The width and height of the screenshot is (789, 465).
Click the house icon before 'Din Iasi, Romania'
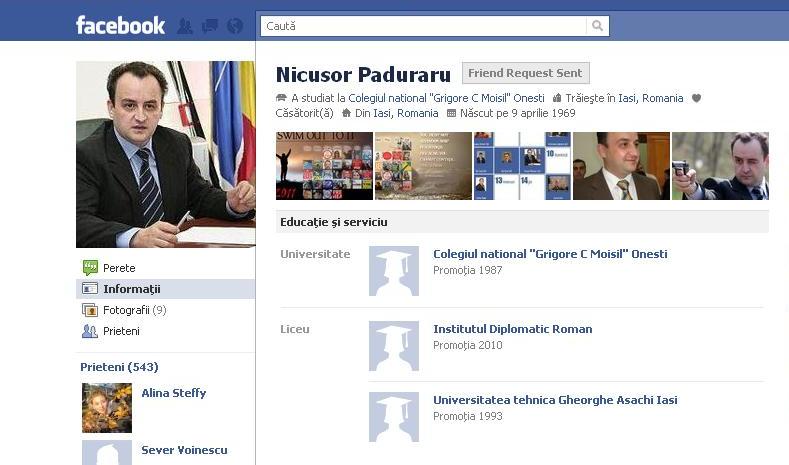coord(346,113)
